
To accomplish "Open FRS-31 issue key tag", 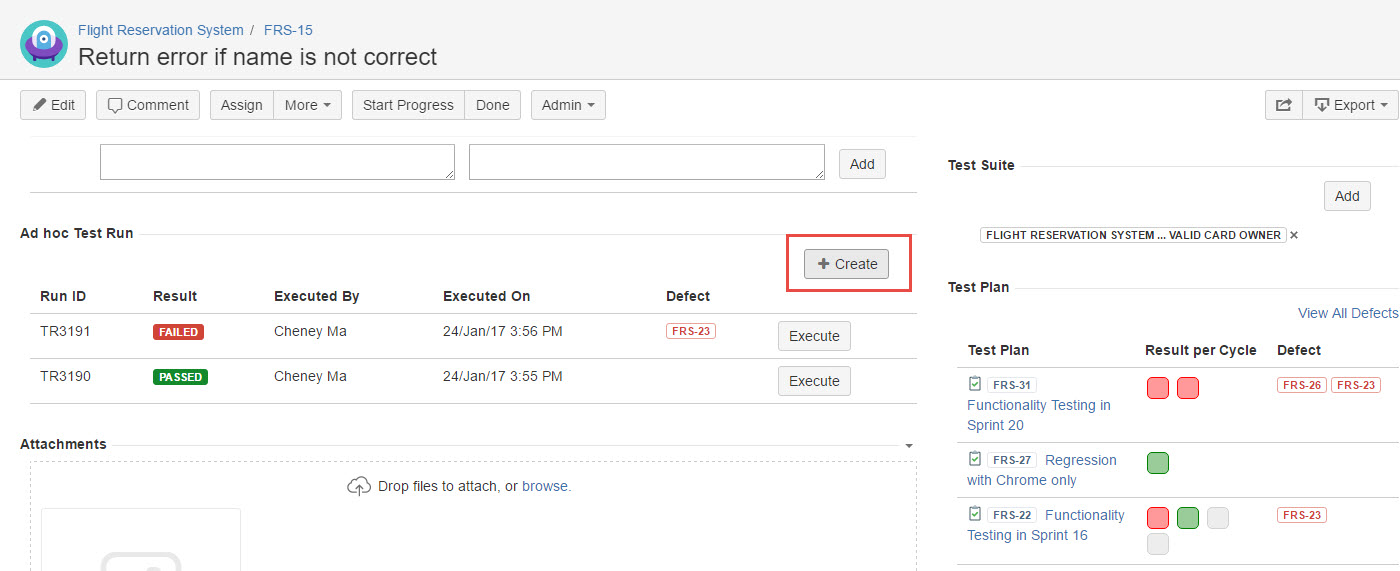I will (1012, 385).
